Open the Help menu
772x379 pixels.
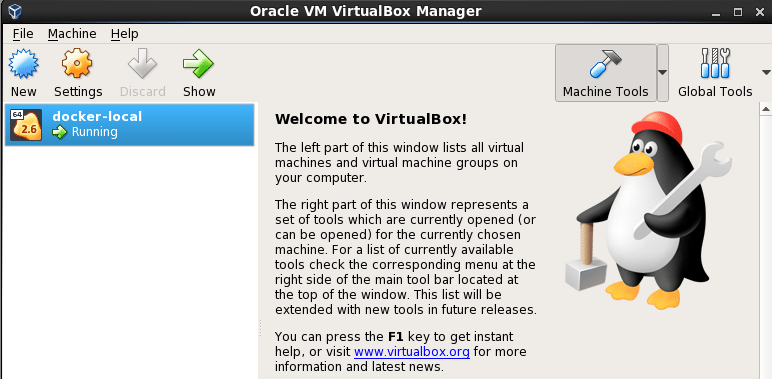(x=124, y=33)
